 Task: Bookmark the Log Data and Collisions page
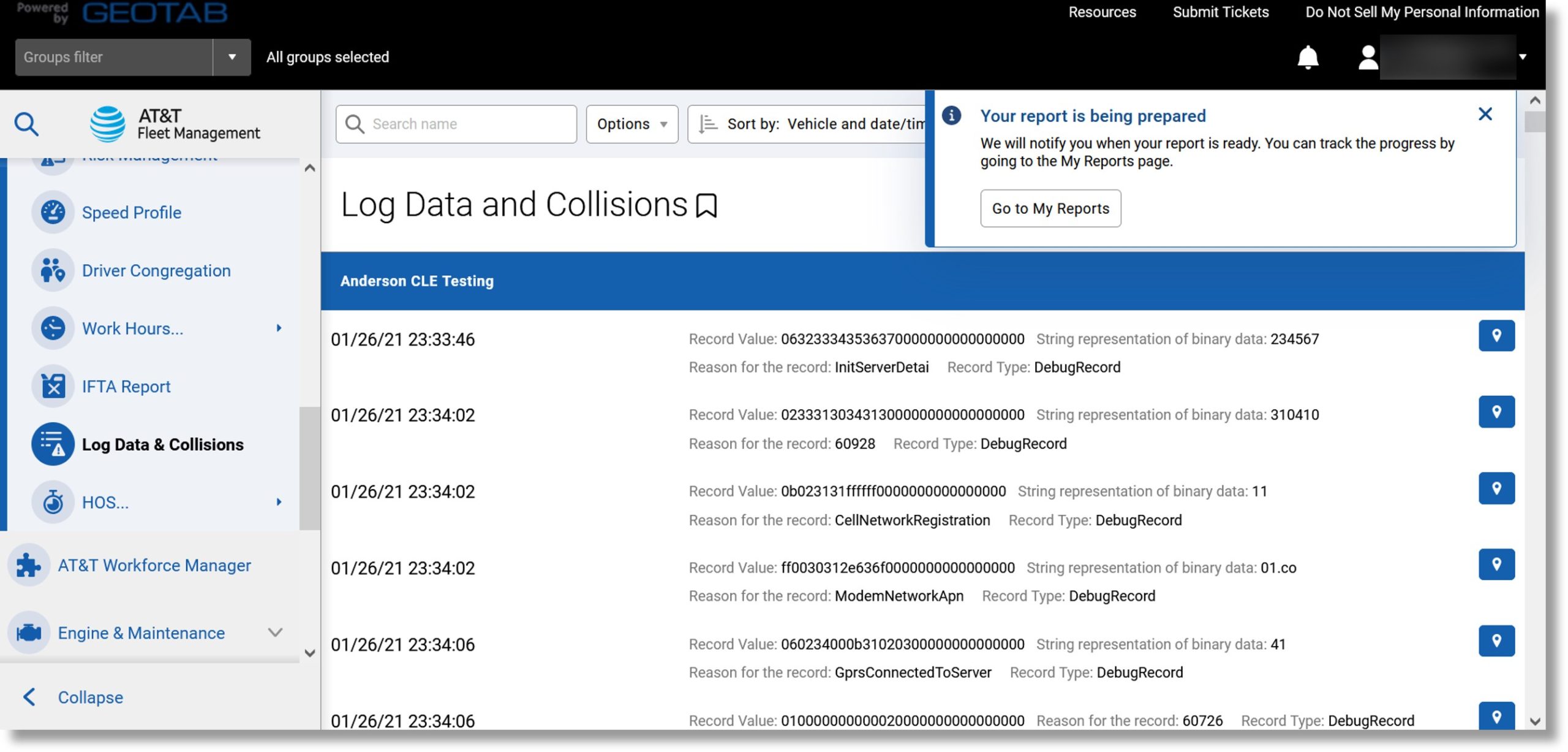(706, 205)
